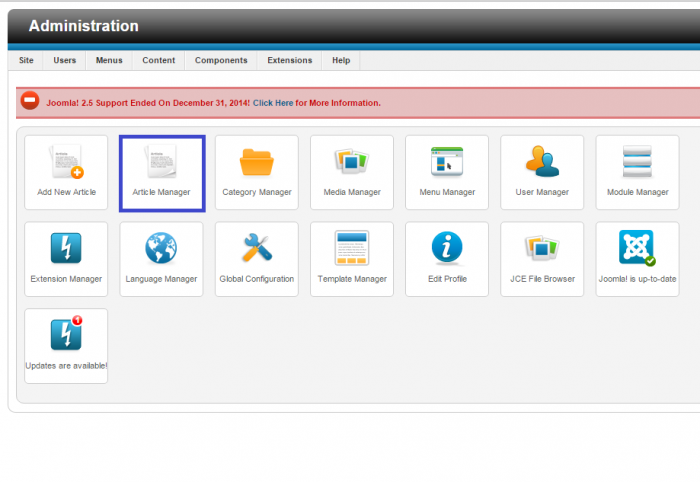Open the Content menu

tap(158, 60)
